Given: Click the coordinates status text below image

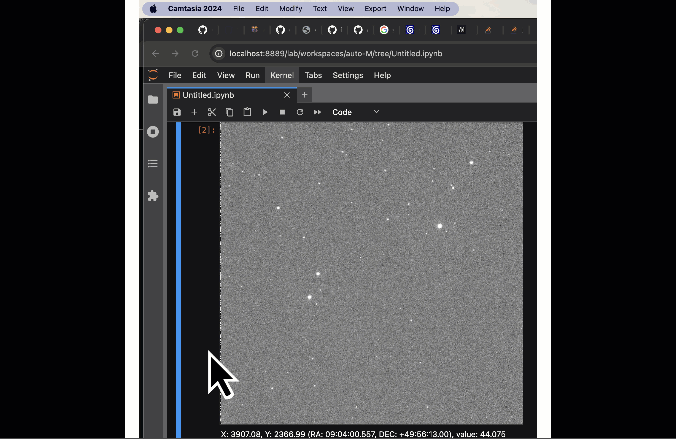Looking at the screenshot, I should 363,434.
